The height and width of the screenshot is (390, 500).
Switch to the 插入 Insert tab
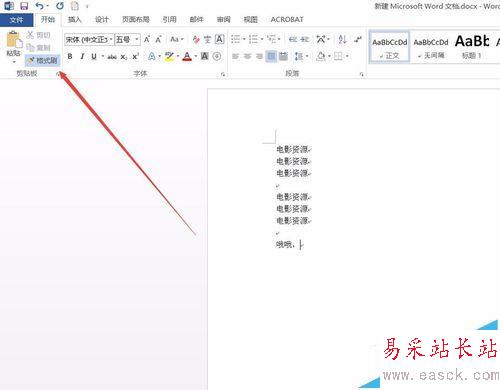coord(75,20)
